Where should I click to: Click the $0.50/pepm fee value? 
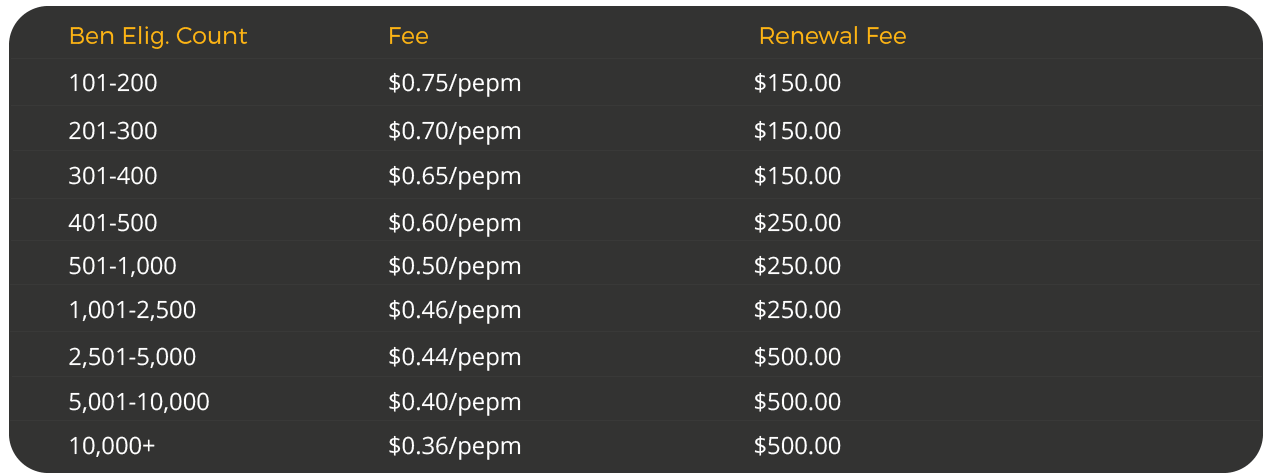pyautogui.click(x=455, y=266)
